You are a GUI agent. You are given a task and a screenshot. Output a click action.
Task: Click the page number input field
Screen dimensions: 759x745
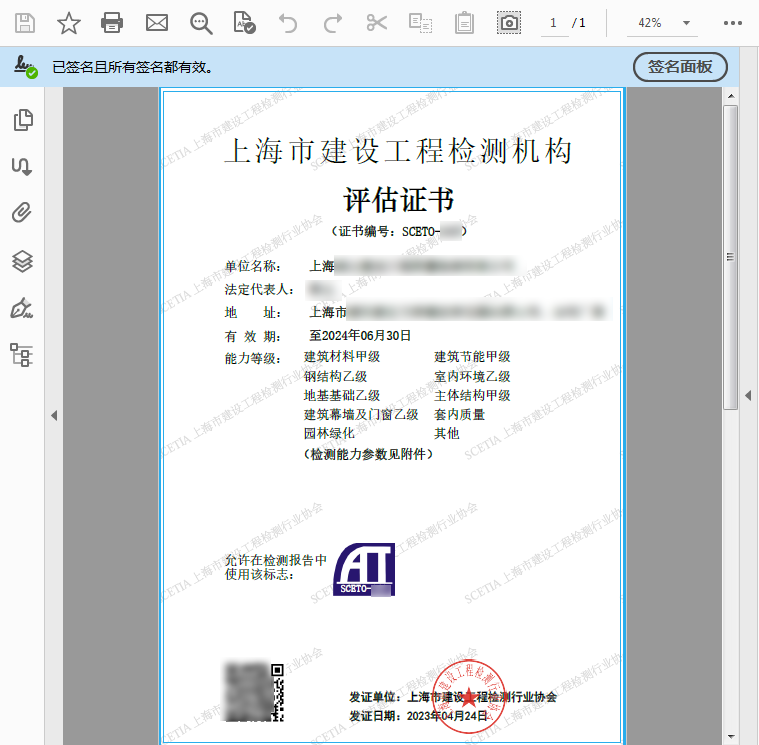[x=552, y=23]
